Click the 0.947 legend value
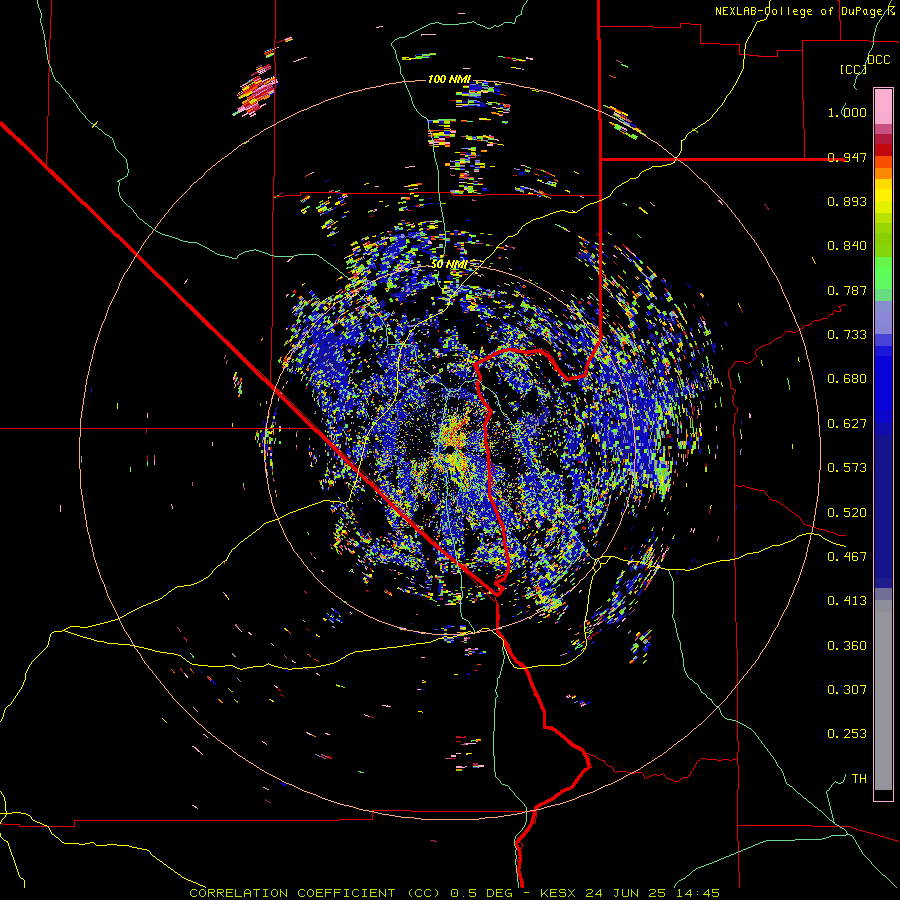 [847, 157]
